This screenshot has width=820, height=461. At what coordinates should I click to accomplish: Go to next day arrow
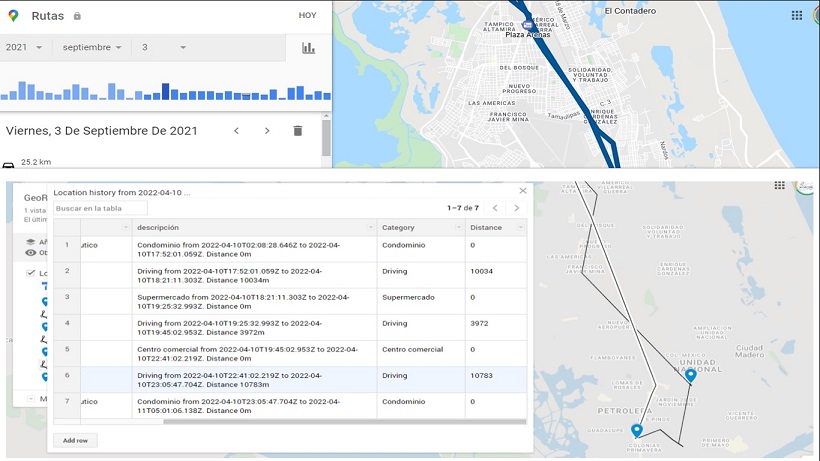[x=267, y=131]
